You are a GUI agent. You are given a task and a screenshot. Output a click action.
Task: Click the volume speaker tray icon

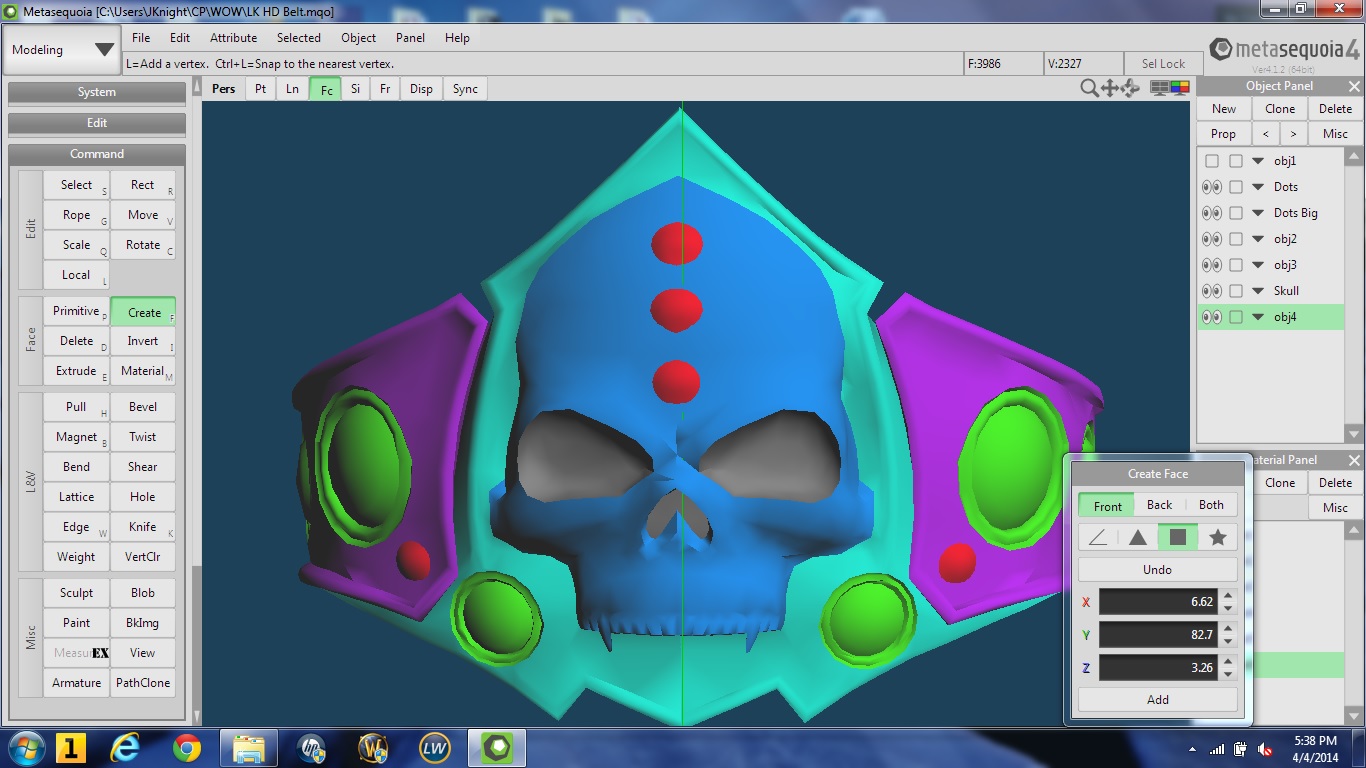(1265, 749)
